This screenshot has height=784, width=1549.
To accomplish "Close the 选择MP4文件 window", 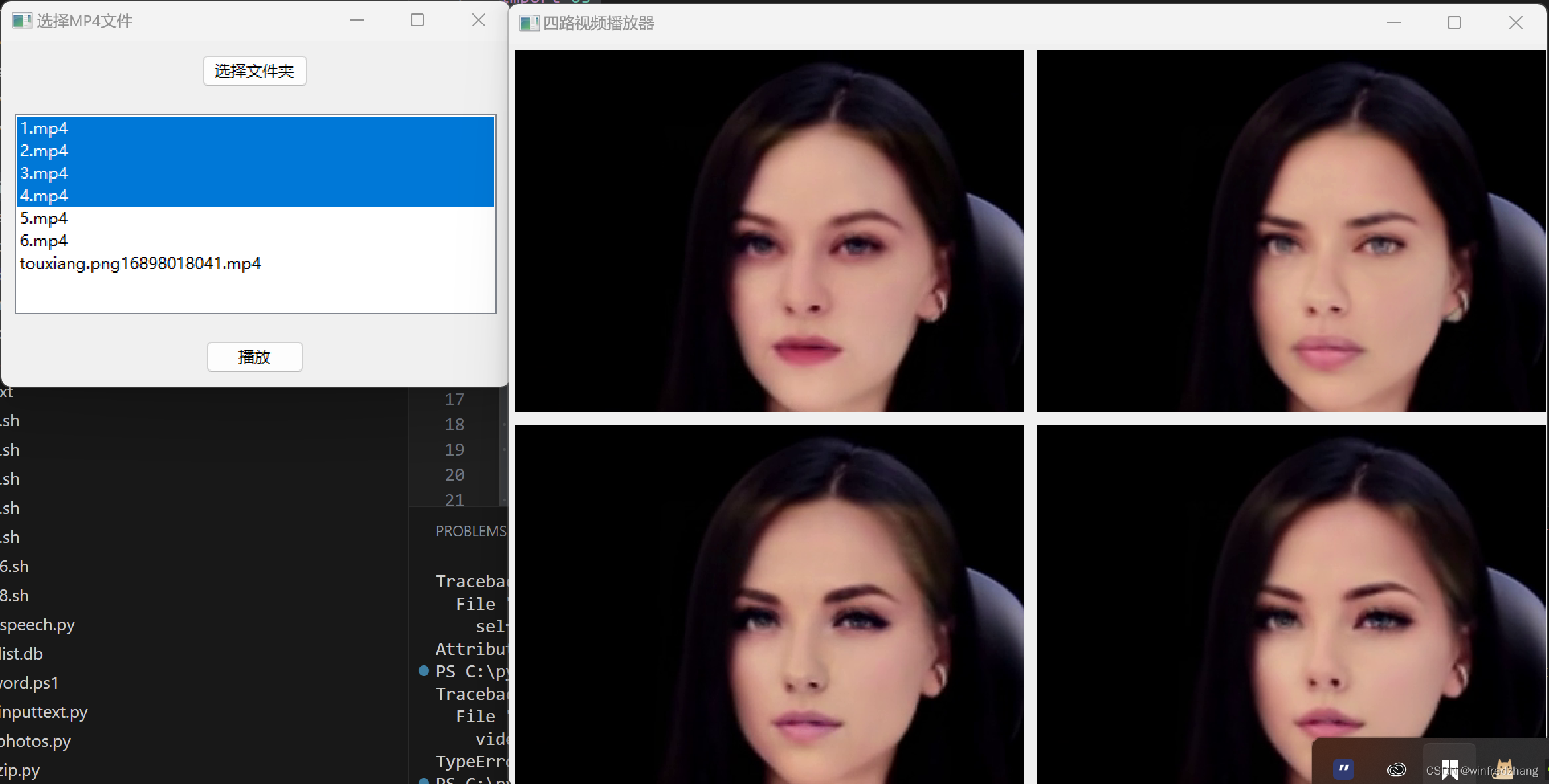I will tap(479, 21).
